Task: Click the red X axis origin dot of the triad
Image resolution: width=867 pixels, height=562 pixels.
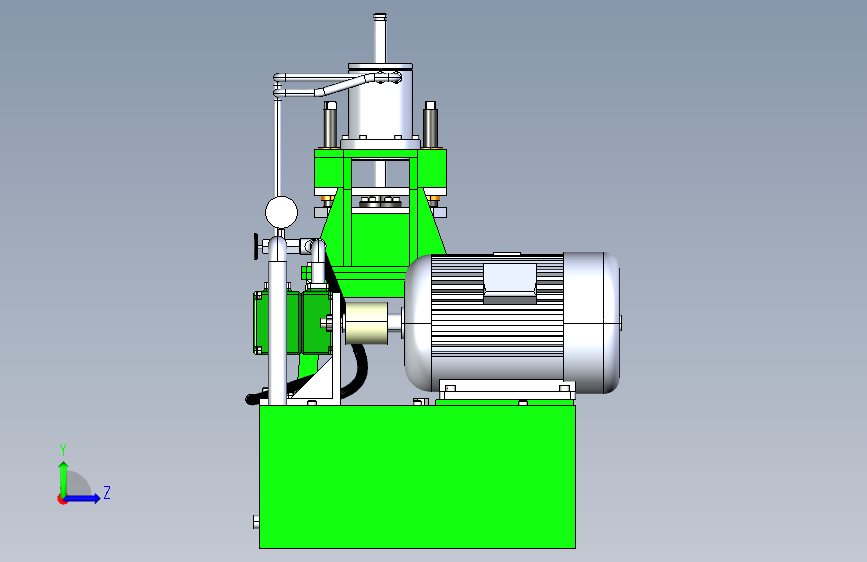Action: (62, 499)
